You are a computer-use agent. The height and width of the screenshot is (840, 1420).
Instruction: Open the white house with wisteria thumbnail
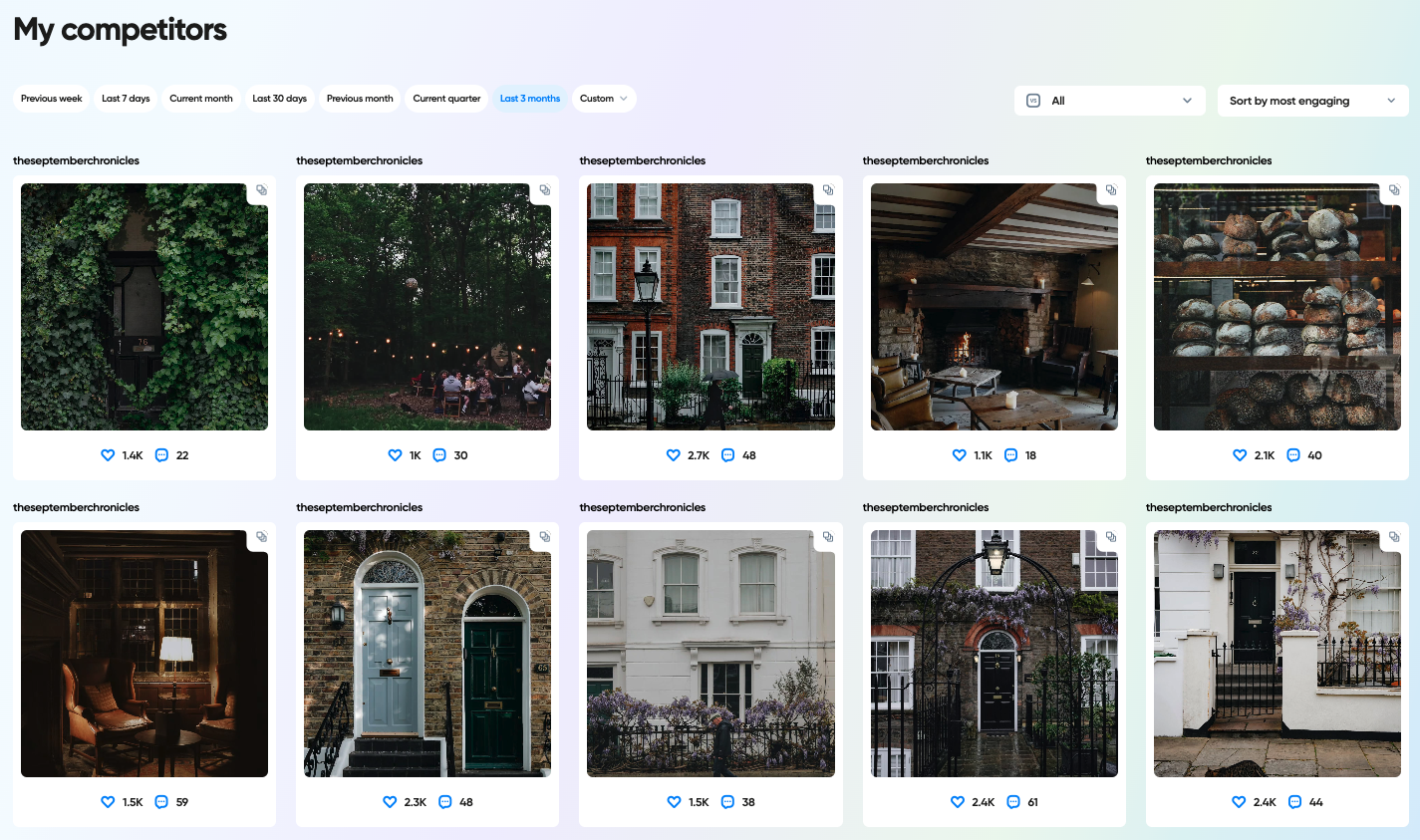coord(710,654)
